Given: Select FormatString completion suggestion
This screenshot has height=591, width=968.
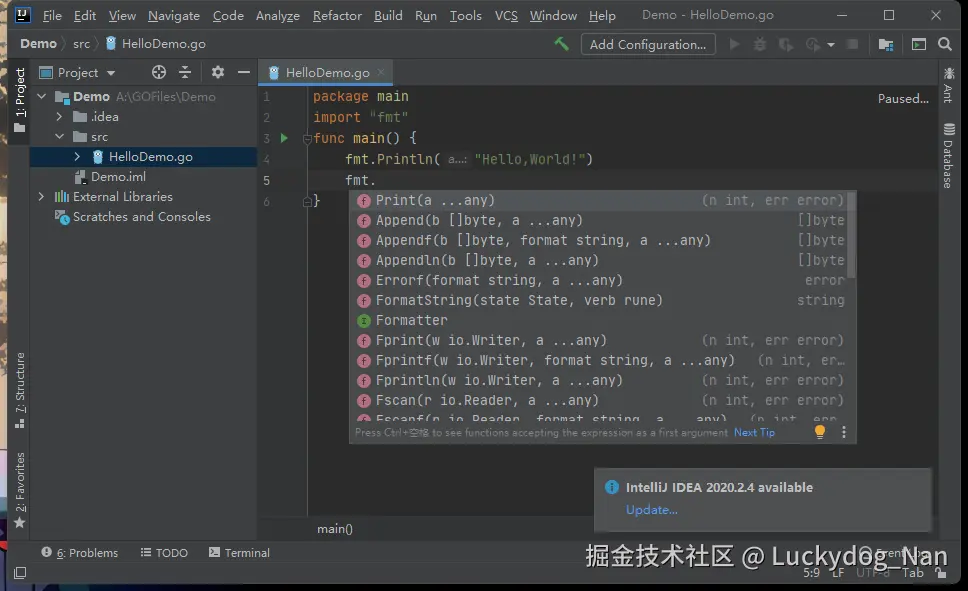Looking at the screenshot, I should [600, 300].
